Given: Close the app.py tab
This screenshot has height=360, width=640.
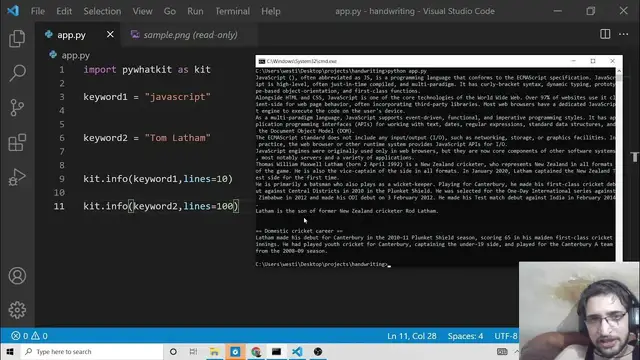Looking at the screenshot, I should coord(110,35).
